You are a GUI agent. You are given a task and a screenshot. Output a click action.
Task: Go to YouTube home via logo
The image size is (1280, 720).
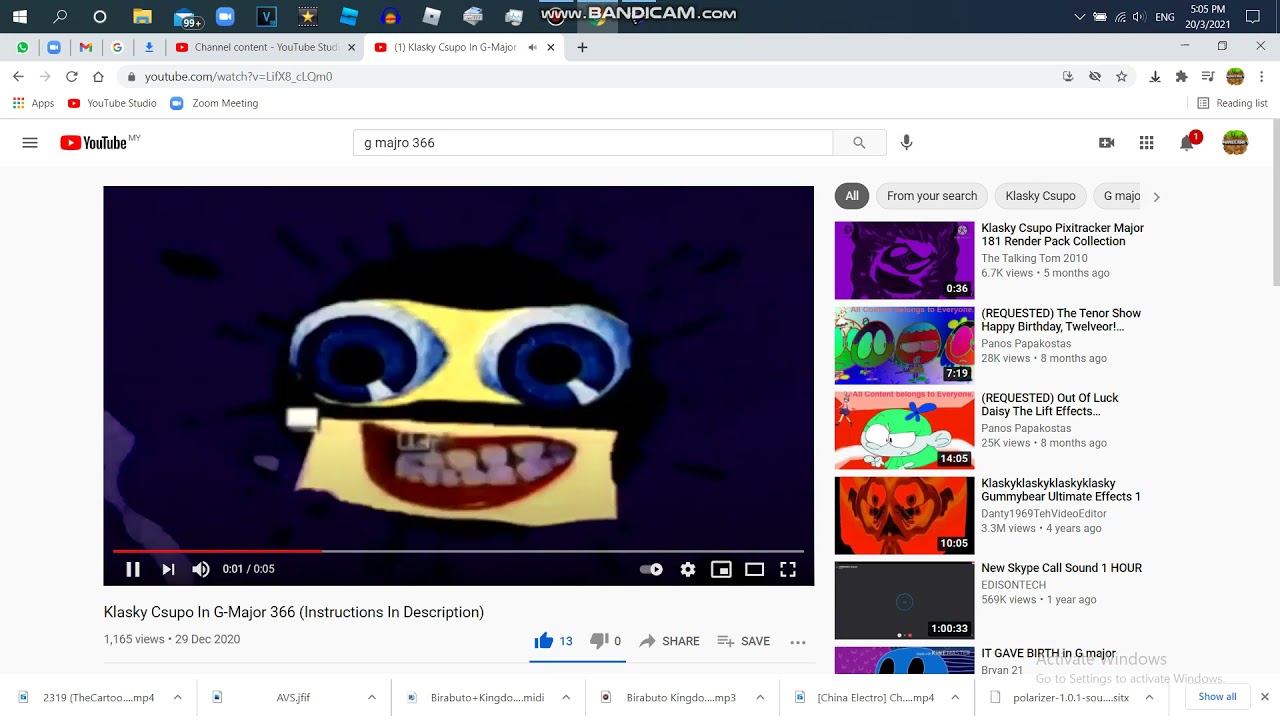(x=95, y=143)
